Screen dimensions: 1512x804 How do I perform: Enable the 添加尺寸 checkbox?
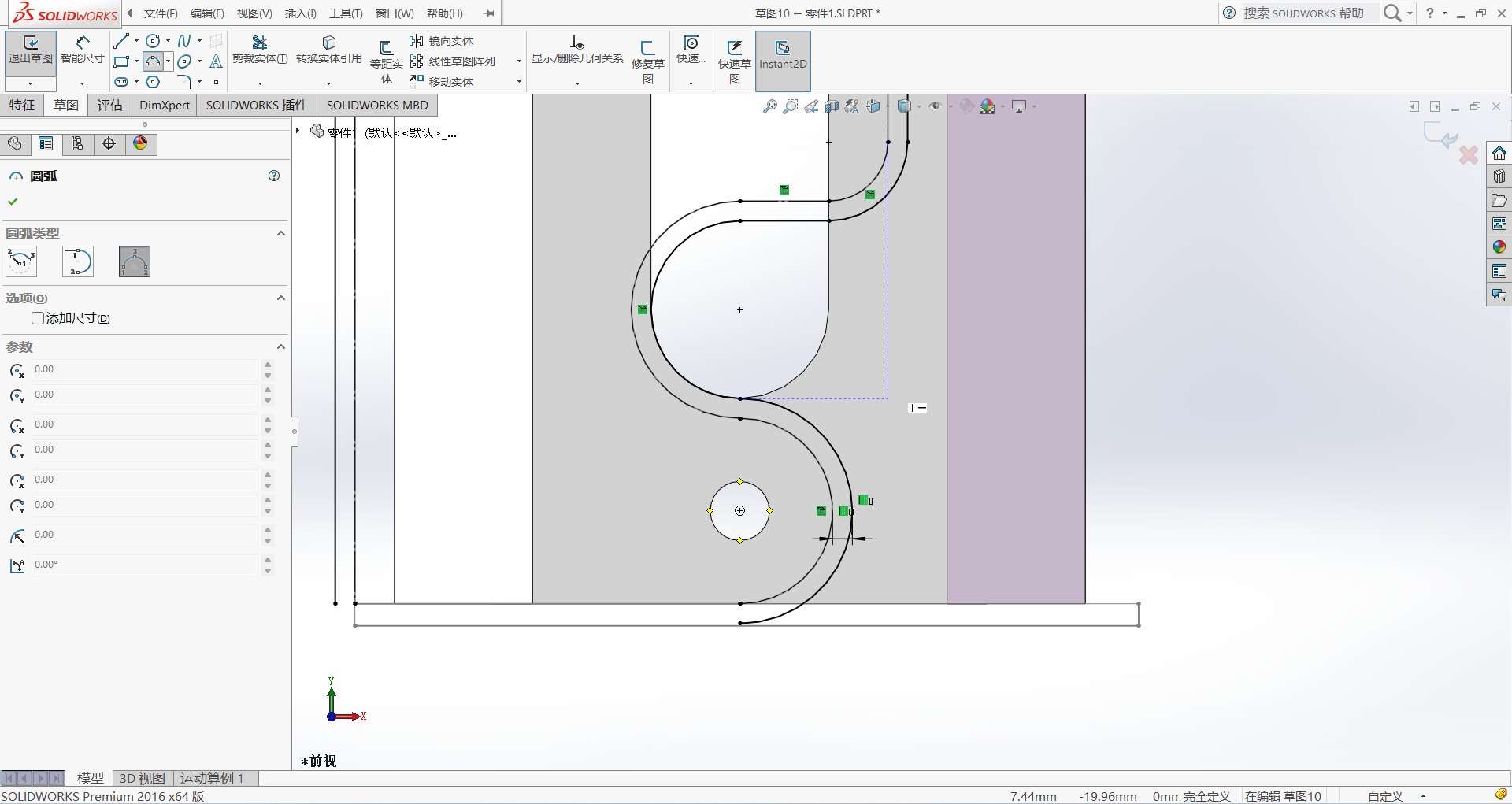pyautogui.click(x=38, y=318)
